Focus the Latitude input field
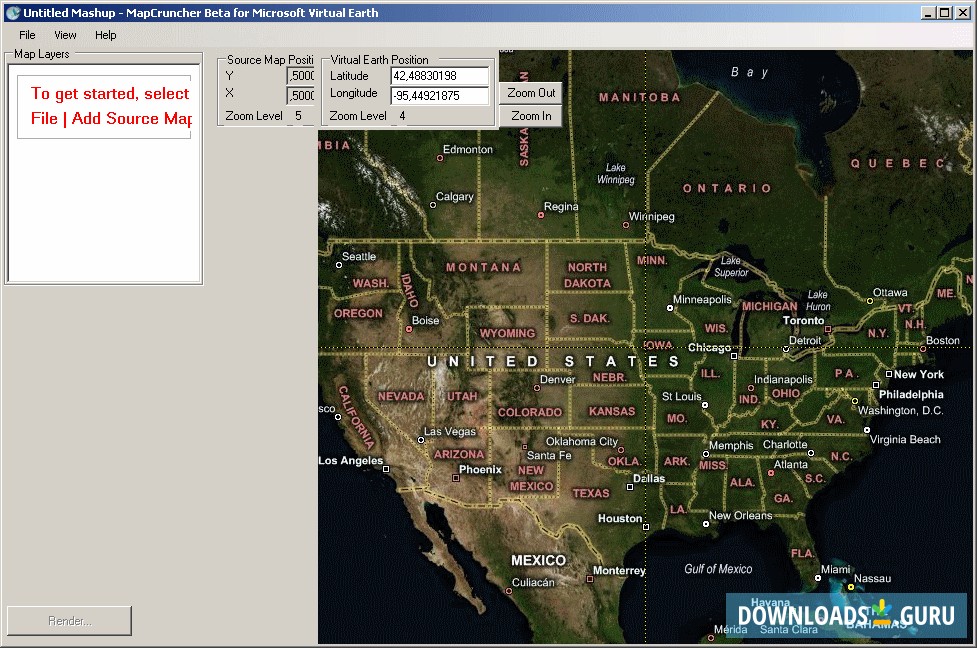 click(x=439, y=76)
